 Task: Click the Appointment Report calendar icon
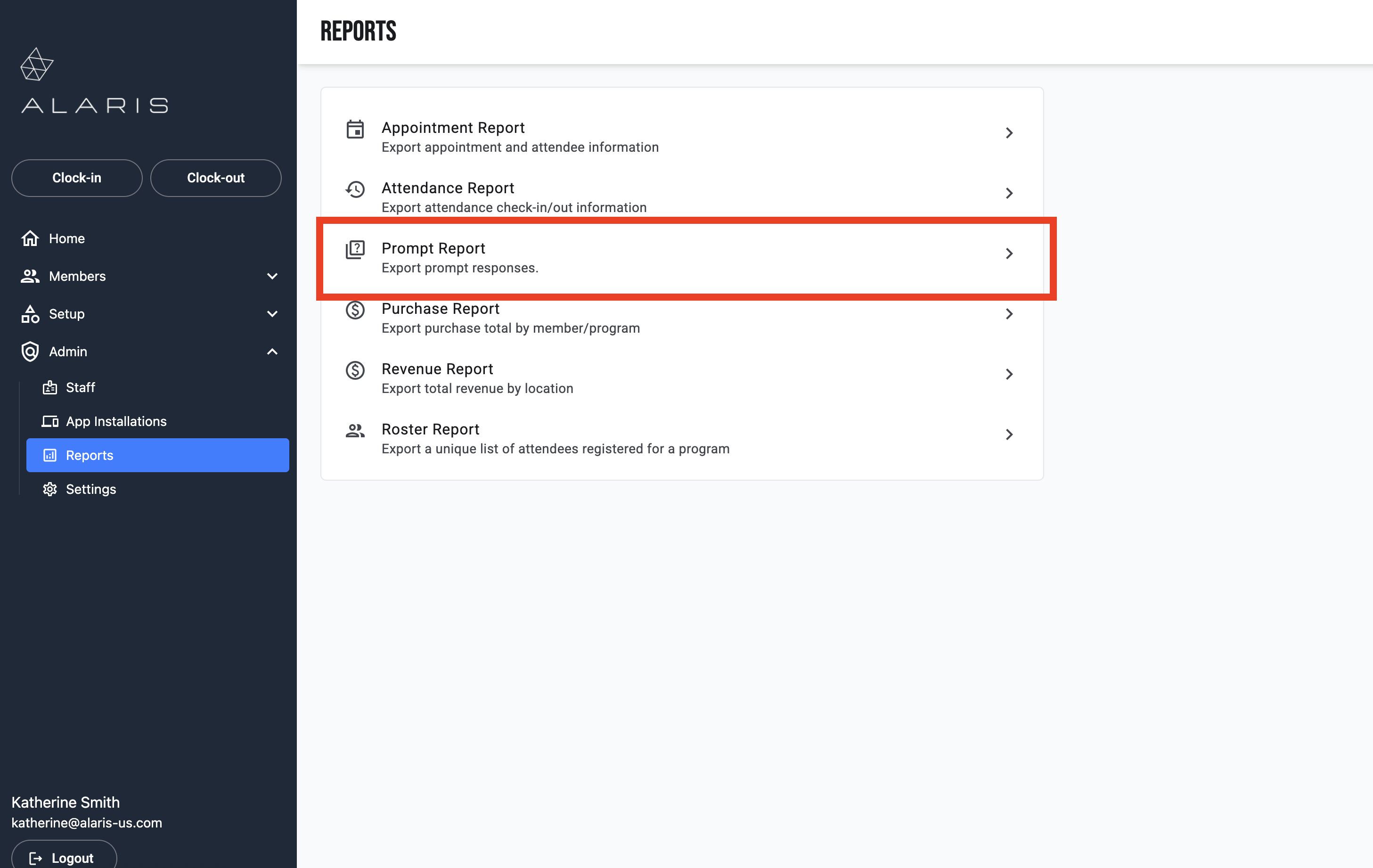tap(355, 130)
